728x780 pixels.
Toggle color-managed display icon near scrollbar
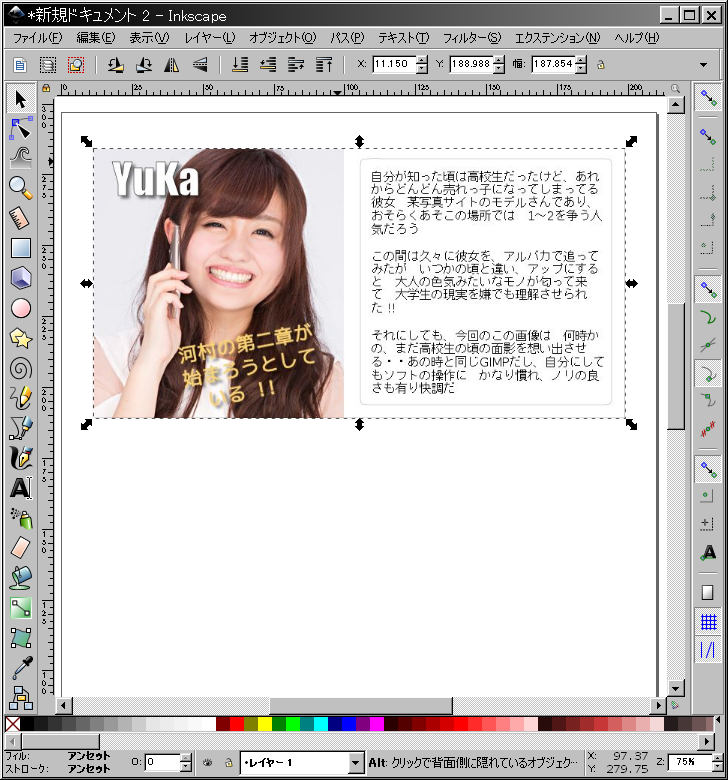tap(675, 705)
